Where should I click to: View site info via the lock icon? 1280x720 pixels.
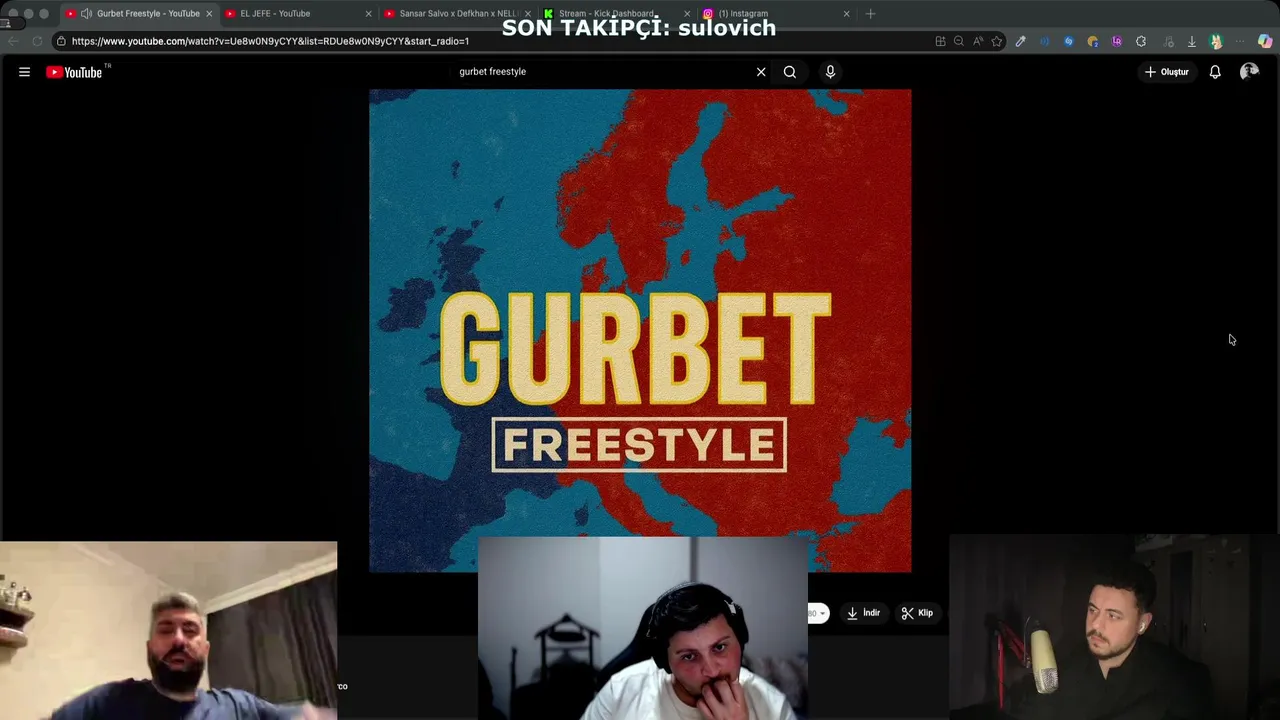pyautogui.click(x=61, y=41)
